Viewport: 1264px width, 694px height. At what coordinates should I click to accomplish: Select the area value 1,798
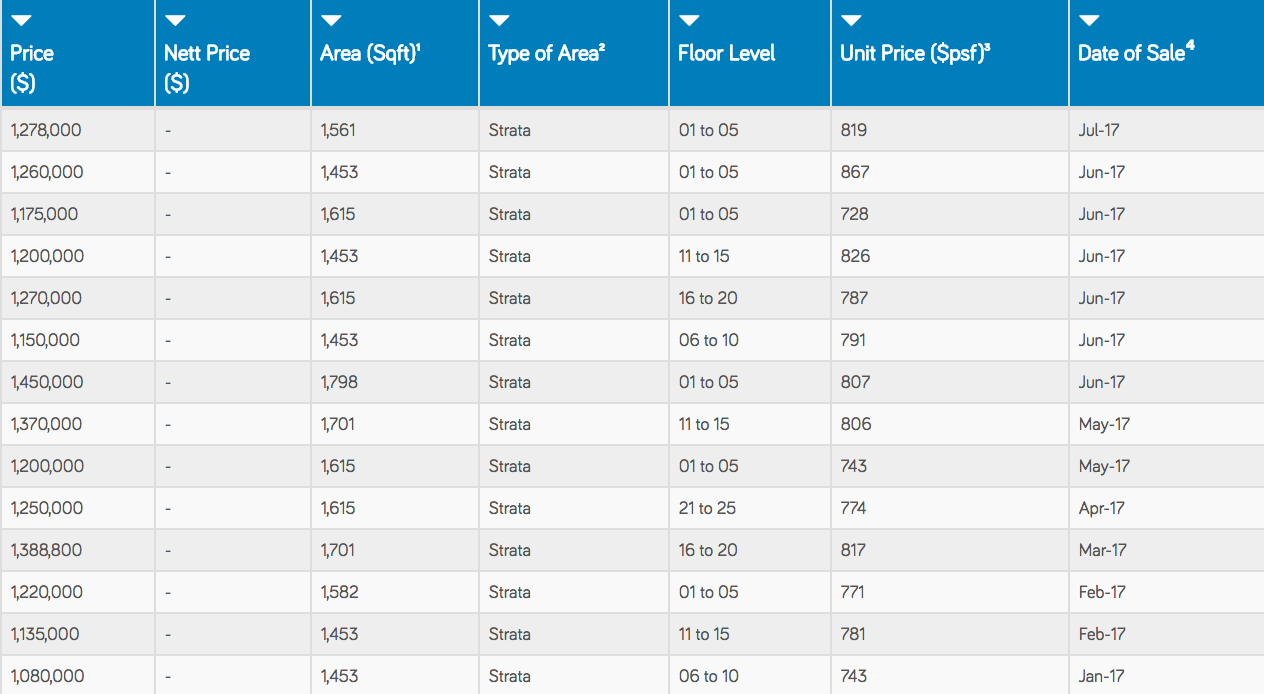(x=339, y=382)
